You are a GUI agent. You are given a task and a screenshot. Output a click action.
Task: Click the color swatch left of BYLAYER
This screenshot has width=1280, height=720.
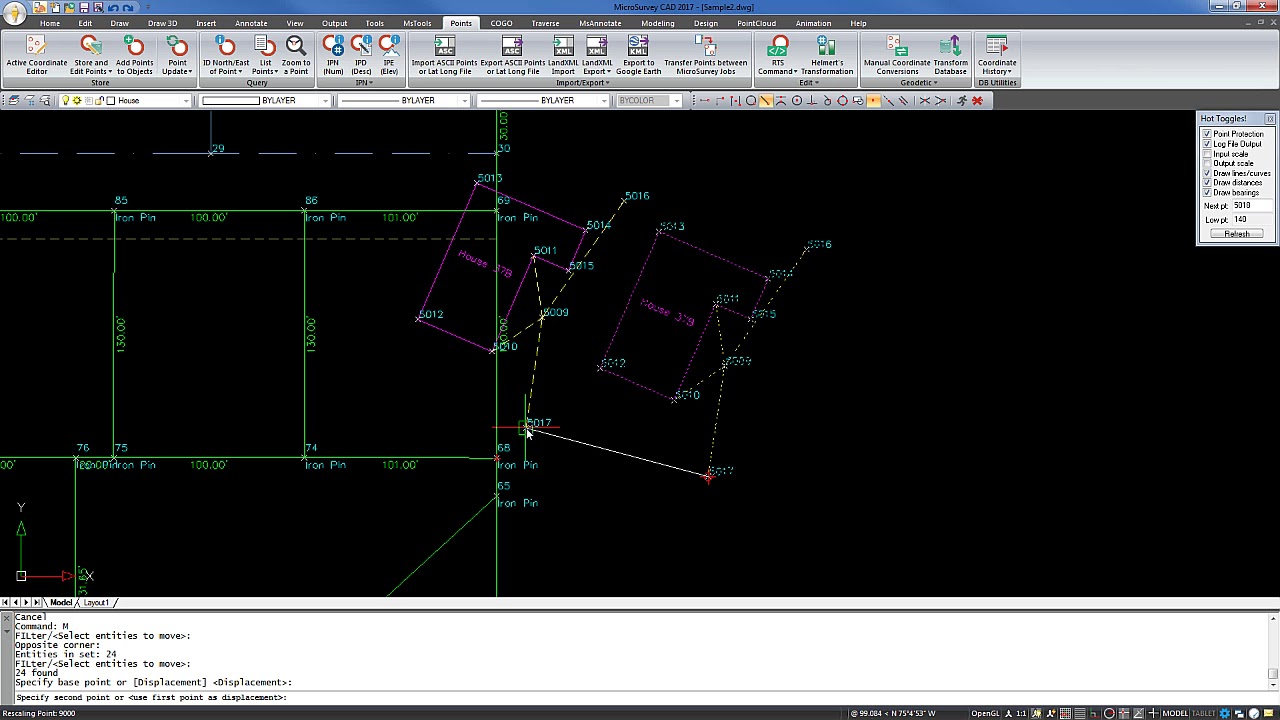click(230, 101)
